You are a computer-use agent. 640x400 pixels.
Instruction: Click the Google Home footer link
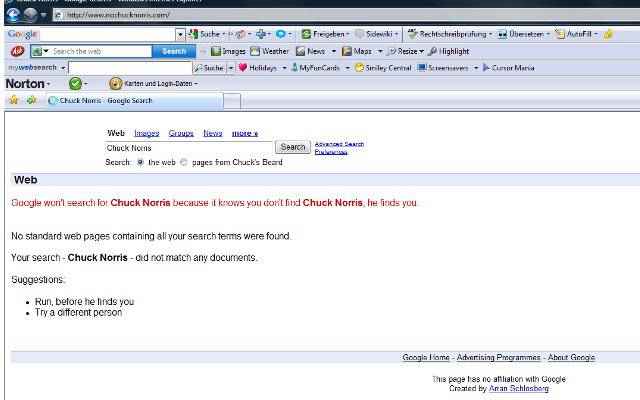tap(426, 358)
